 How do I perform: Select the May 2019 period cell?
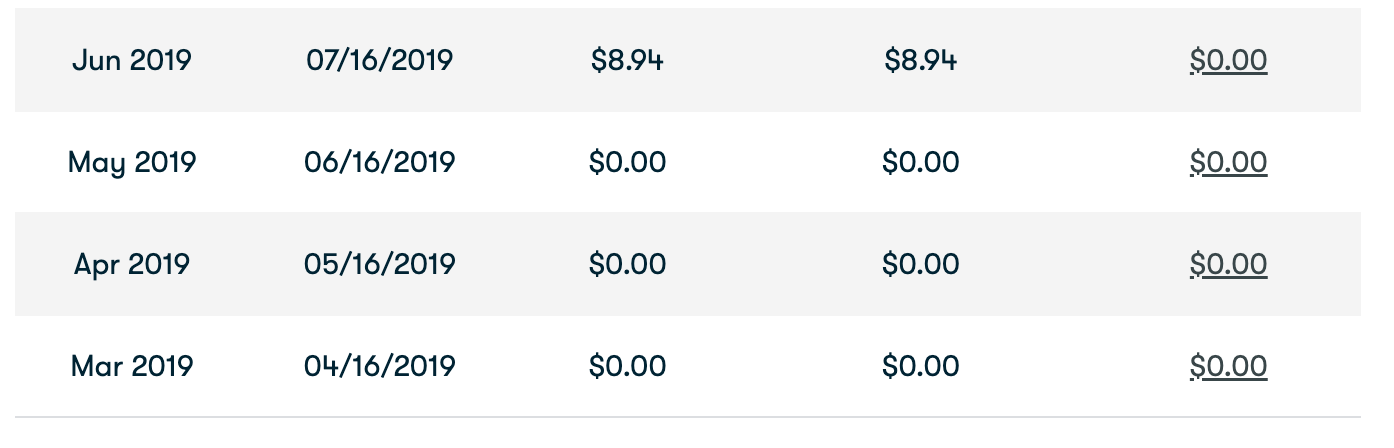(x=132, y=162)
